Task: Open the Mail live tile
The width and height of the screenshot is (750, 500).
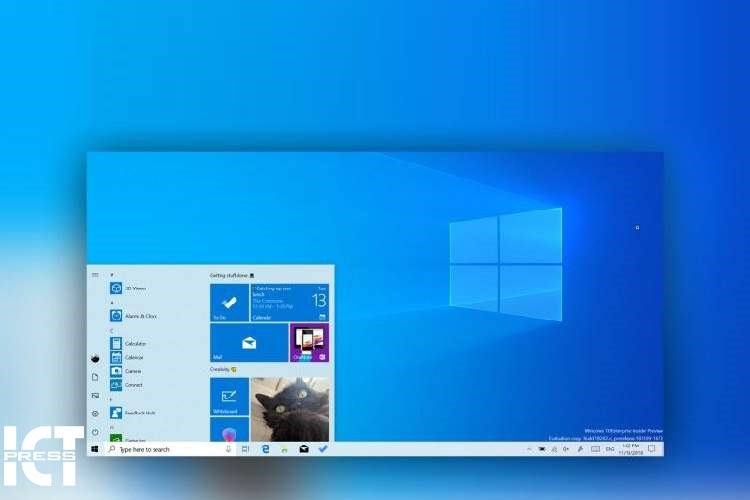Action: click(x=249, y=342)
